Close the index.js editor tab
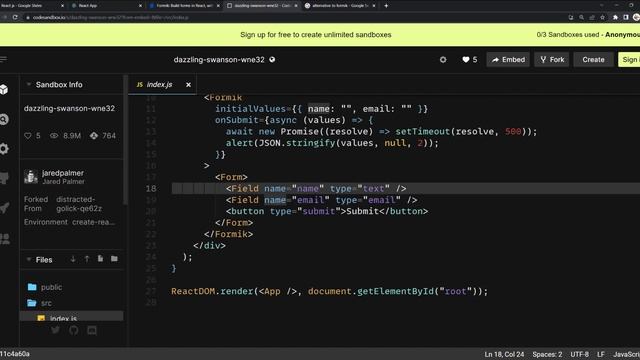The width and height of the screenshot is (640, 360). point(188,84)
